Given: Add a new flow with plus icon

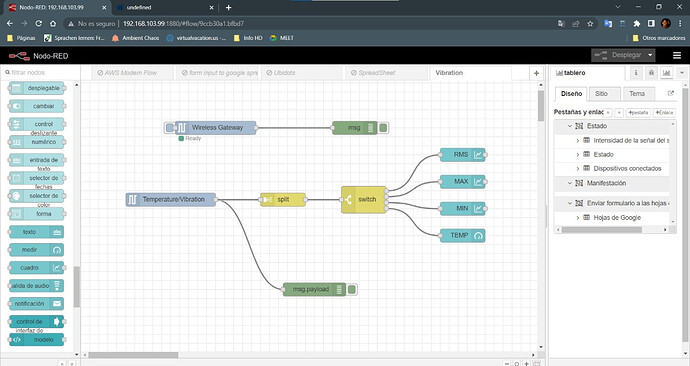Looking at the screenshot, I should click(536, 73).
